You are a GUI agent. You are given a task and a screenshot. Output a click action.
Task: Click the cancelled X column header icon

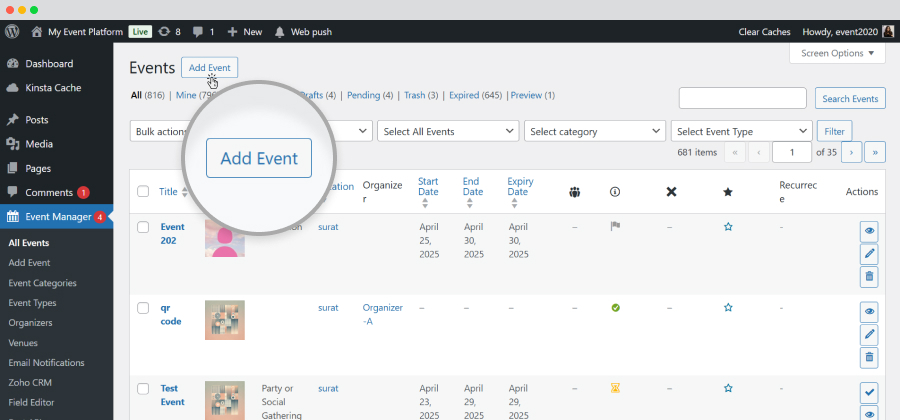point(671,192)
